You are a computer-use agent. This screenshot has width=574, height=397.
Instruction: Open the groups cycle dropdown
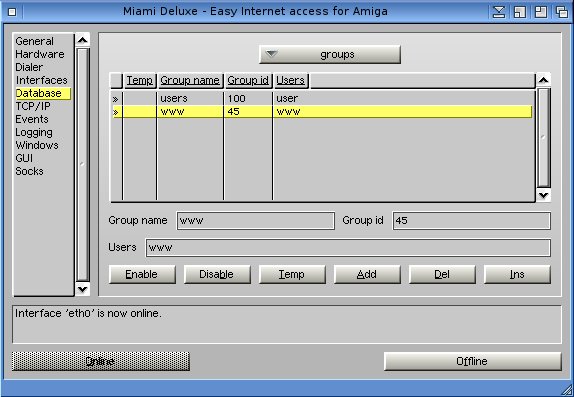click(329, 55)
